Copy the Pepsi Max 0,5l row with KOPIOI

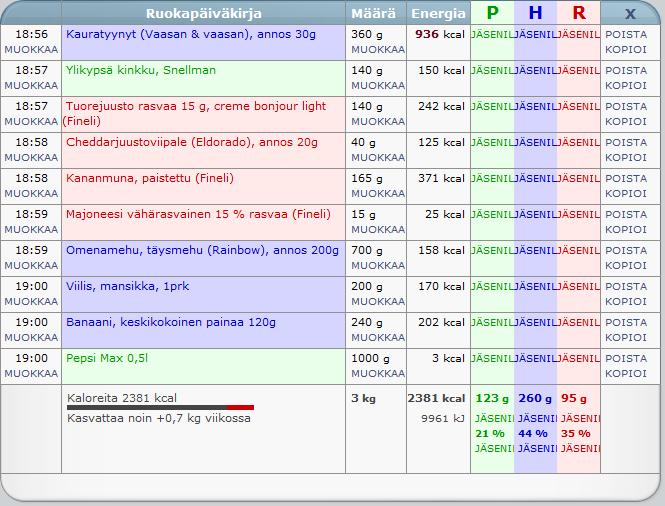pos(626,373)
